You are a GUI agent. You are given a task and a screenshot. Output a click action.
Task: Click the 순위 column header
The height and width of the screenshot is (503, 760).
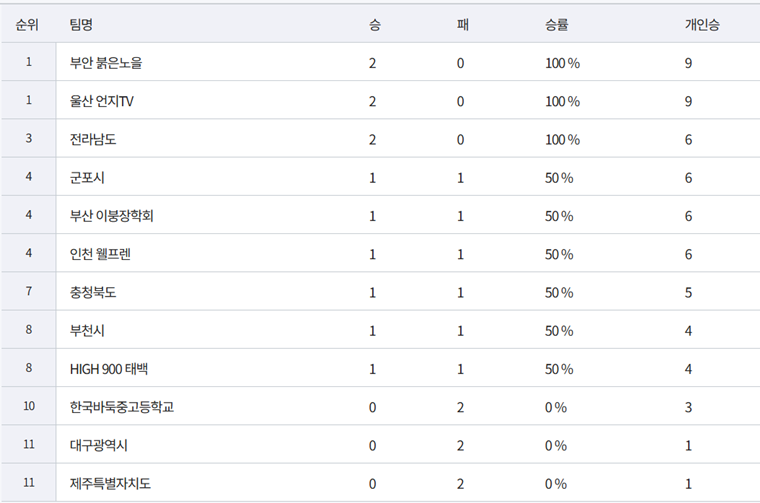point(27,24)
